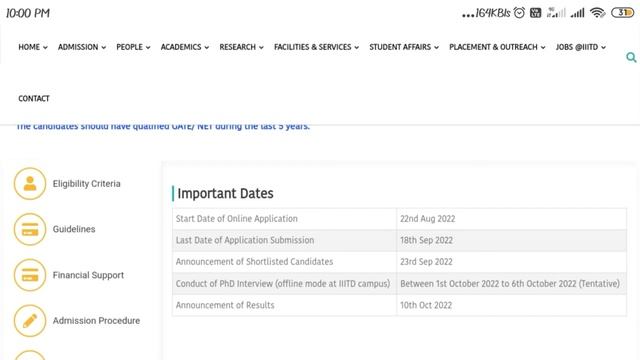Open the Eligibility Criteria person icon
The height and width of the screenshot is (360, 640).
click(30, 184)
